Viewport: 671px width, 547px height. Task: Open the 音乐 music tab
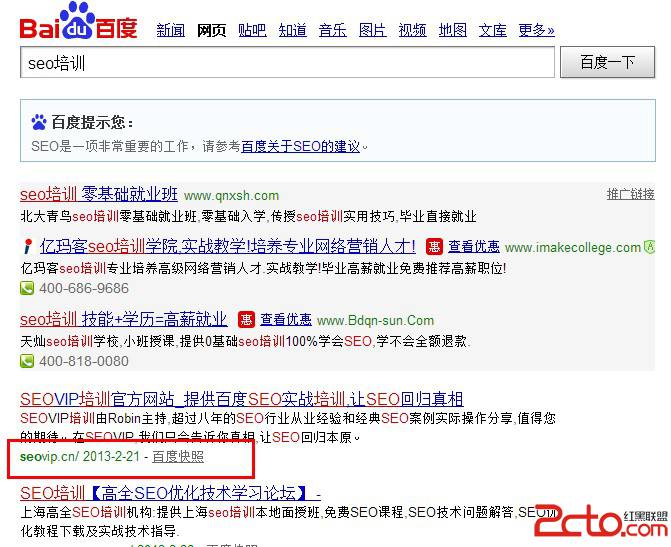(333, 30)
